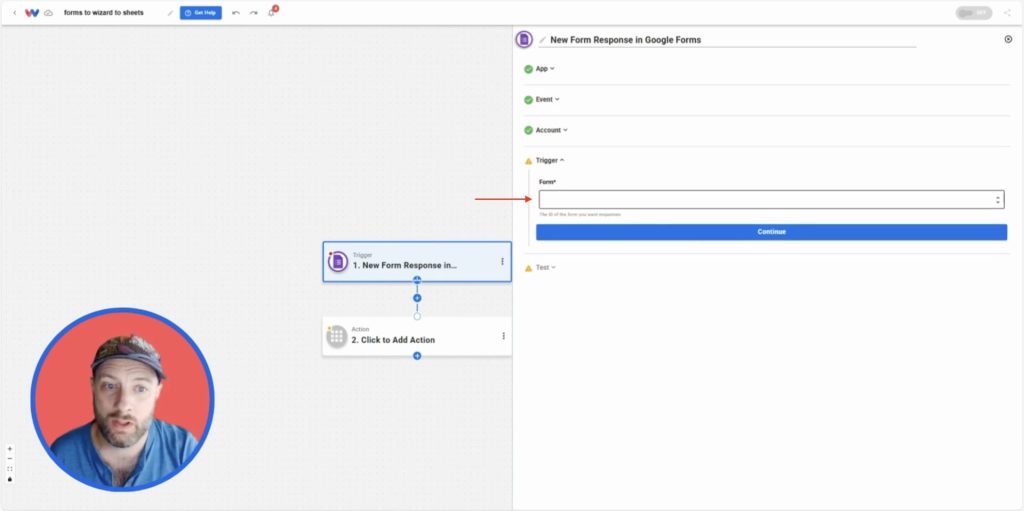This screenshot has height=511, width=1024.
Task: Click the green check beside Event
Action: [x=528, y=100]
